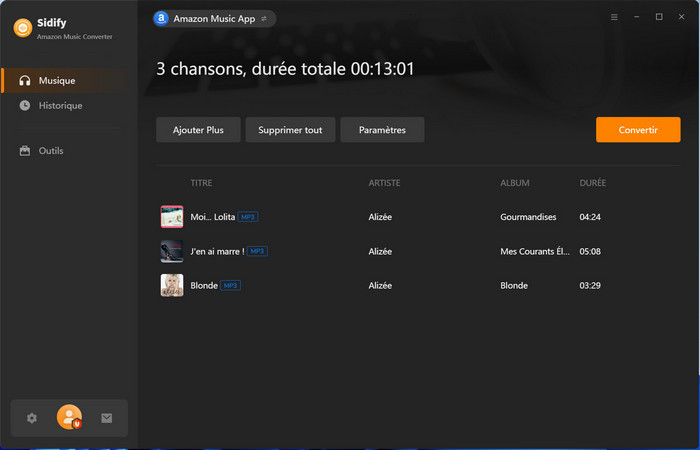The height and width of the screenshot is (450, 700).
Task: Start conversion with the Convertir button
Action: point(638,130)
